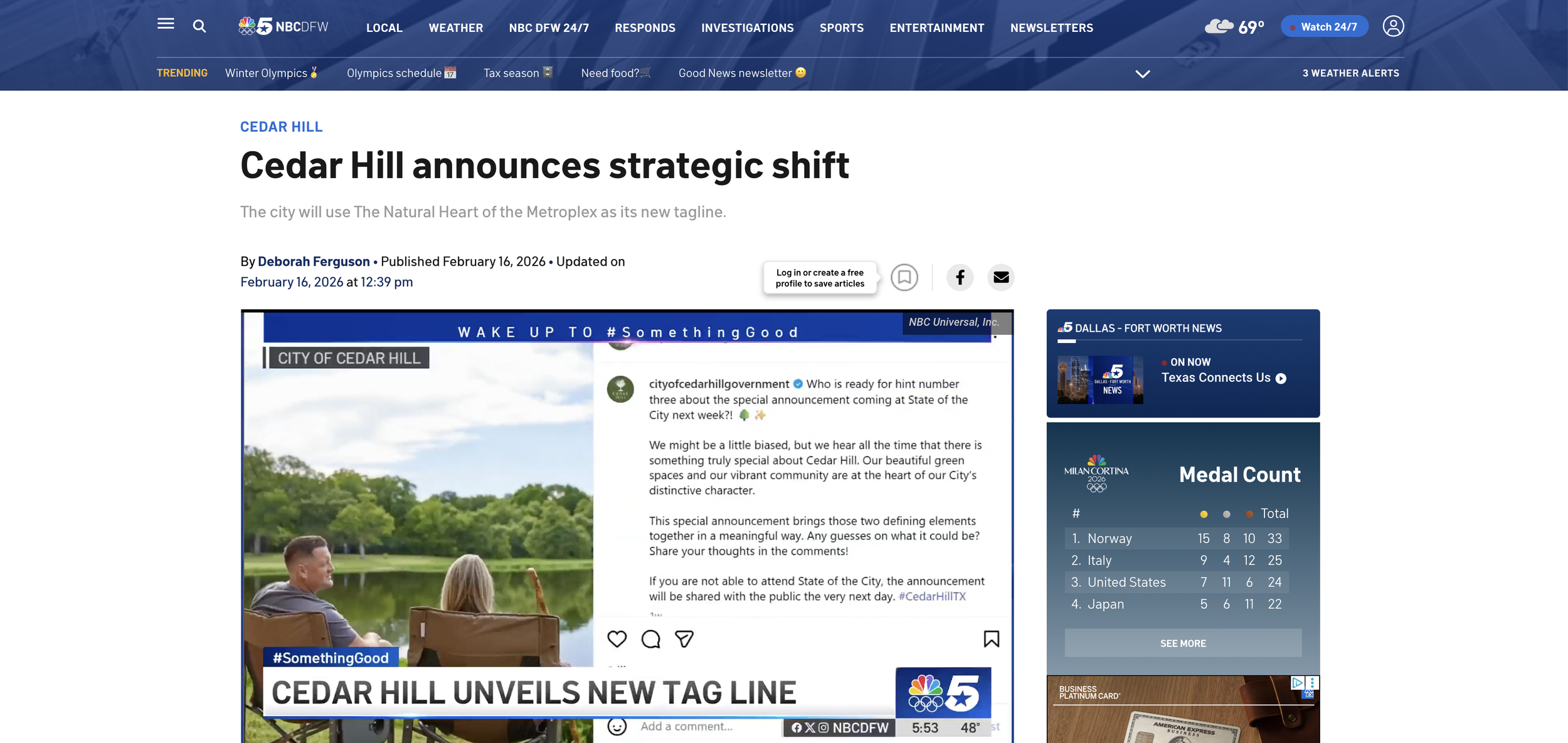Play the Texas Connects Us live stream
The height and width of the screenshot is (743, 1568).
1281,378
